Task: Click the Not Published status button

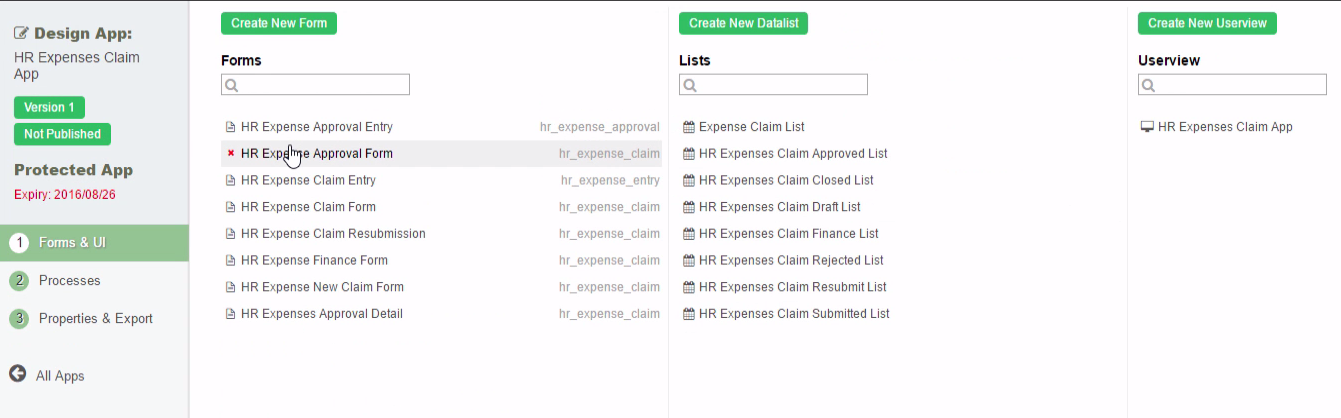Action: coord(62,134)
